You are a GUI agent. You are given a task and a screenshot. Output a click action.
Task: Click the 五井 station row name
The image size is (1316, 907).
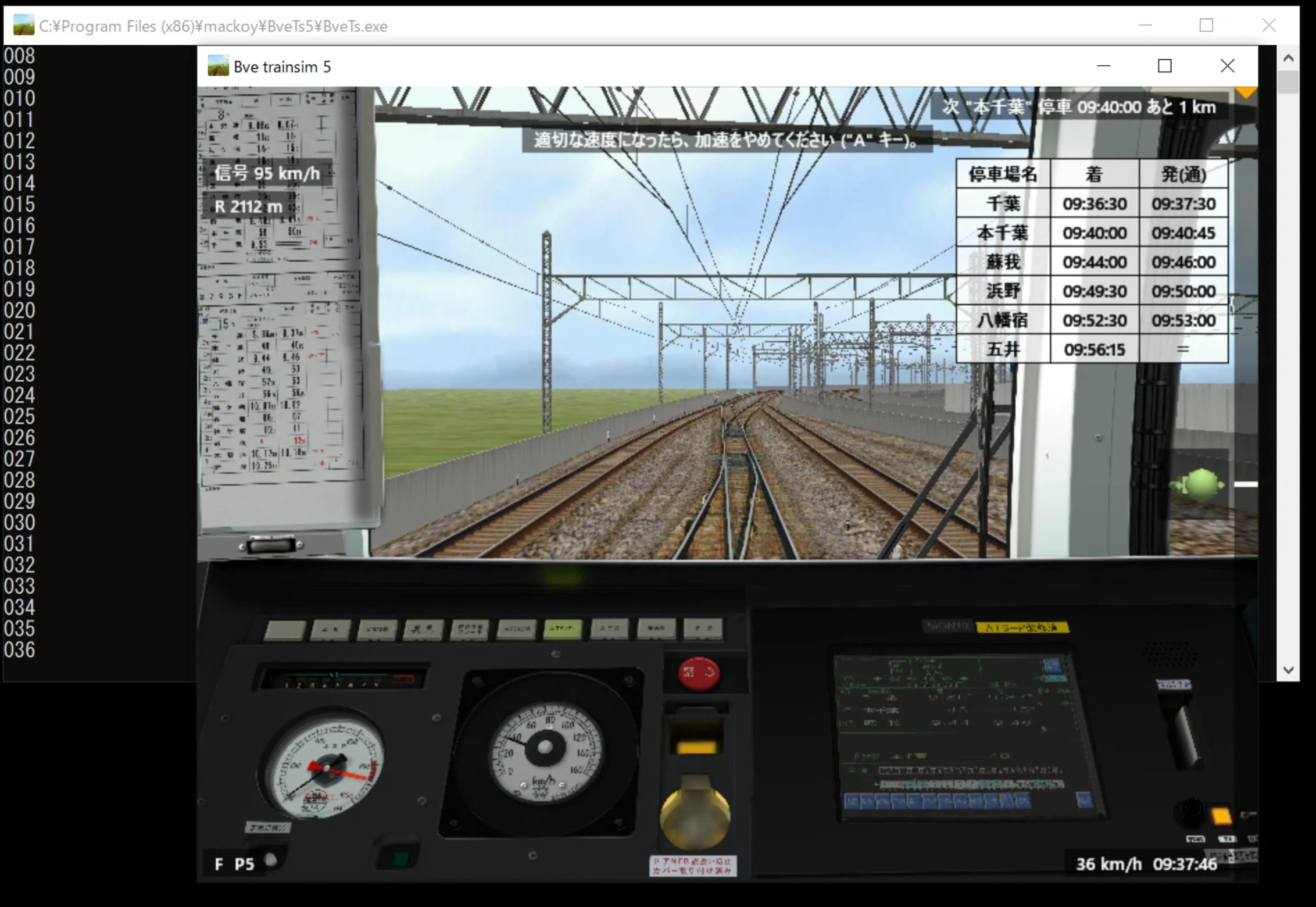pyautogui.click(x=1003, y=349)
